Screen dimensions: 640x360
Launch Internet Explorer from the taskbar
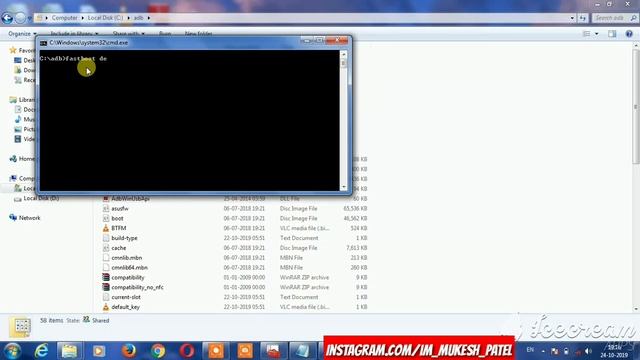pos(41,351)
